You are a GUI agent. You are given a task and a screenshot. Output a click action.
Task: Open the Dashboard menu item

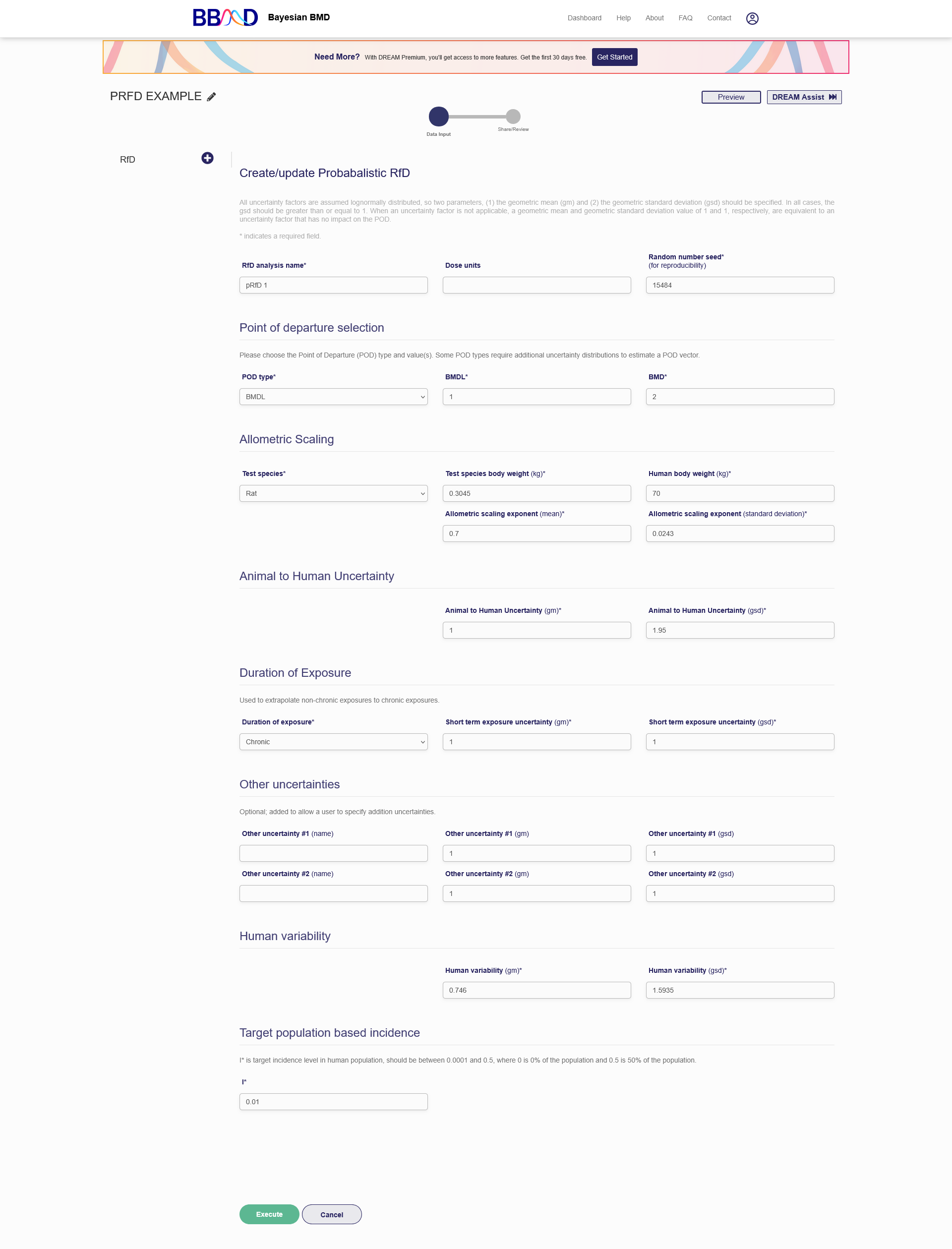click(584, 18)
